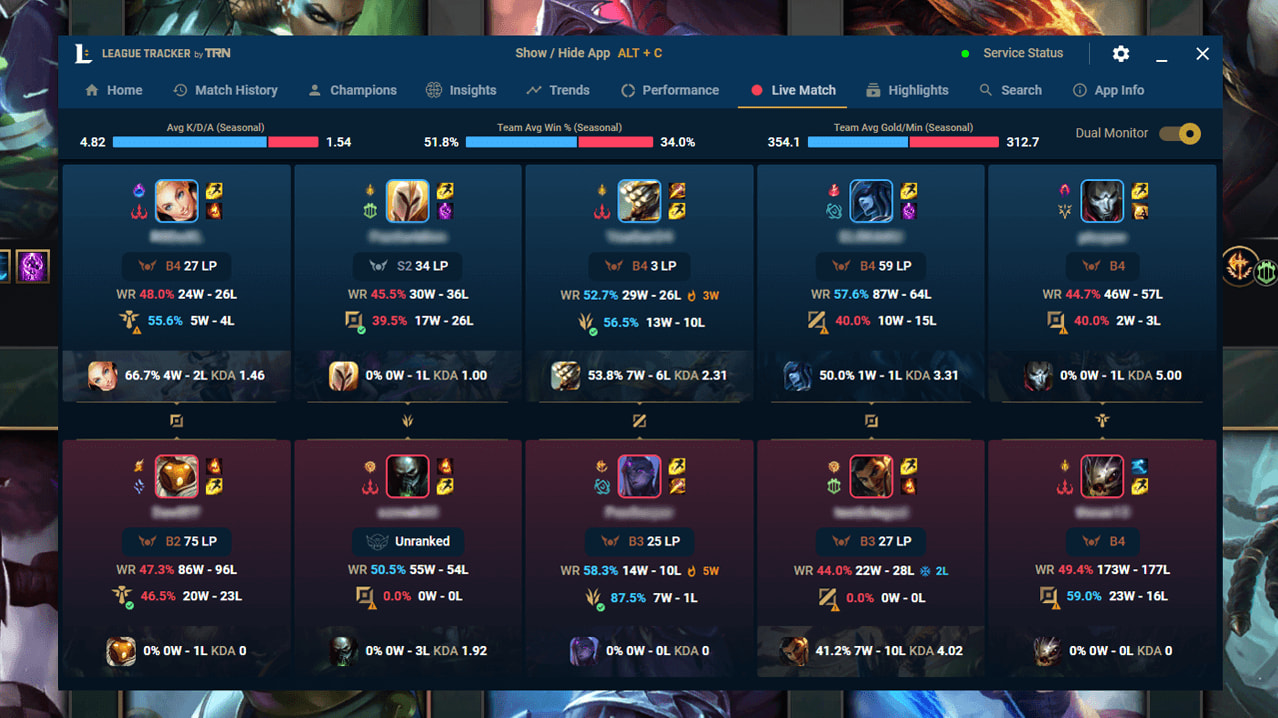Click the 2L cold streak snowflake icon
The height and width of the screenshot is (718, 1278).
click(925, 571)
